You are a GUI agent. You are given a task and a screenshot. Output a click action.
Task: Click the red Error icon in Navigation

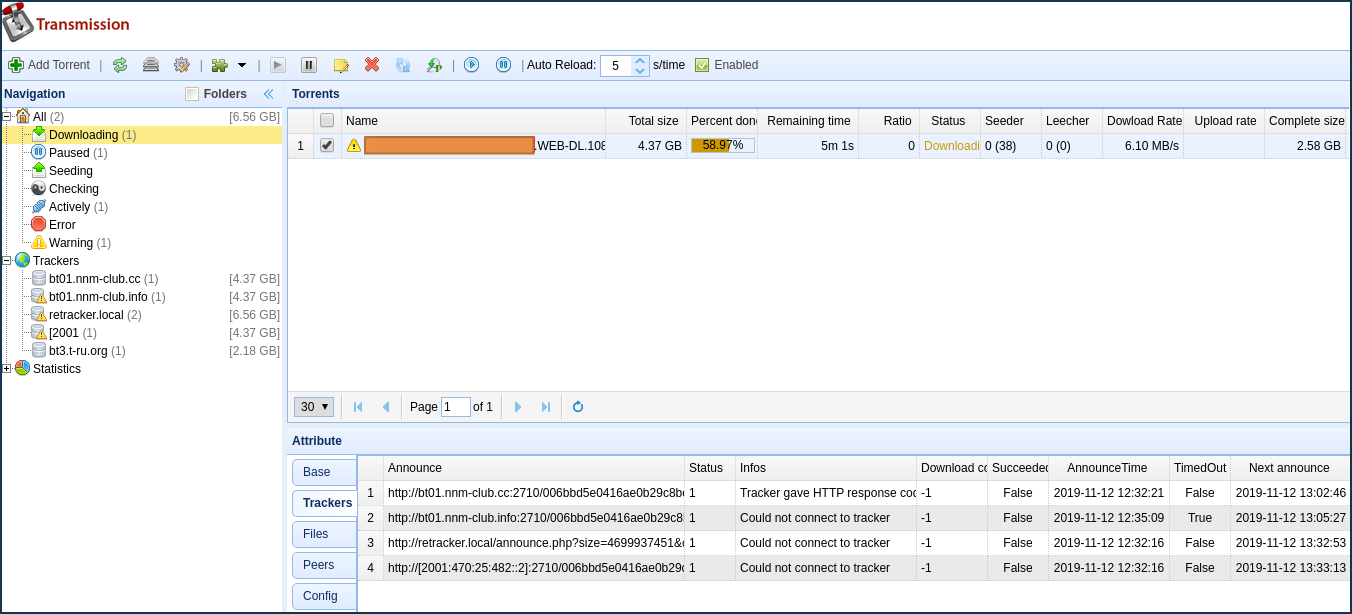tap(39, 224)
